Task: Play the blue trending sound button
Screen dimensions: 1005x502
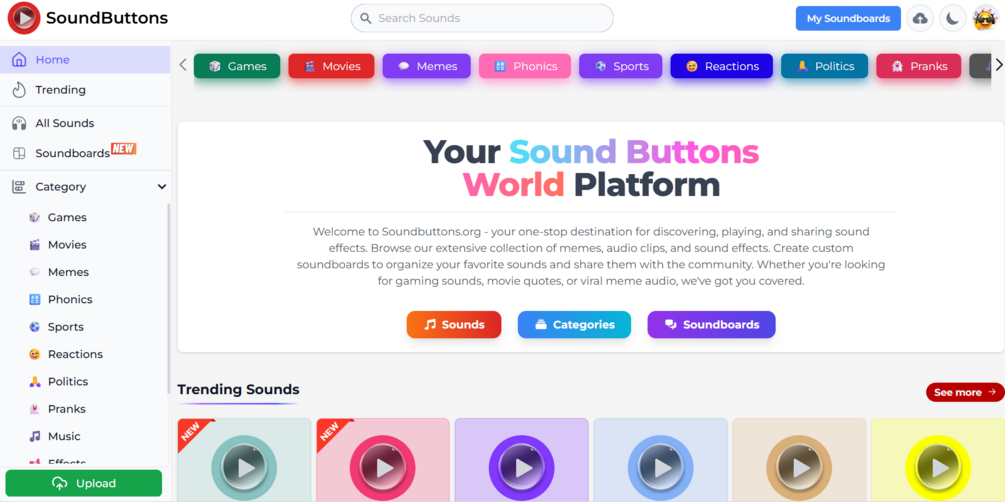Action: pos(661,467)
